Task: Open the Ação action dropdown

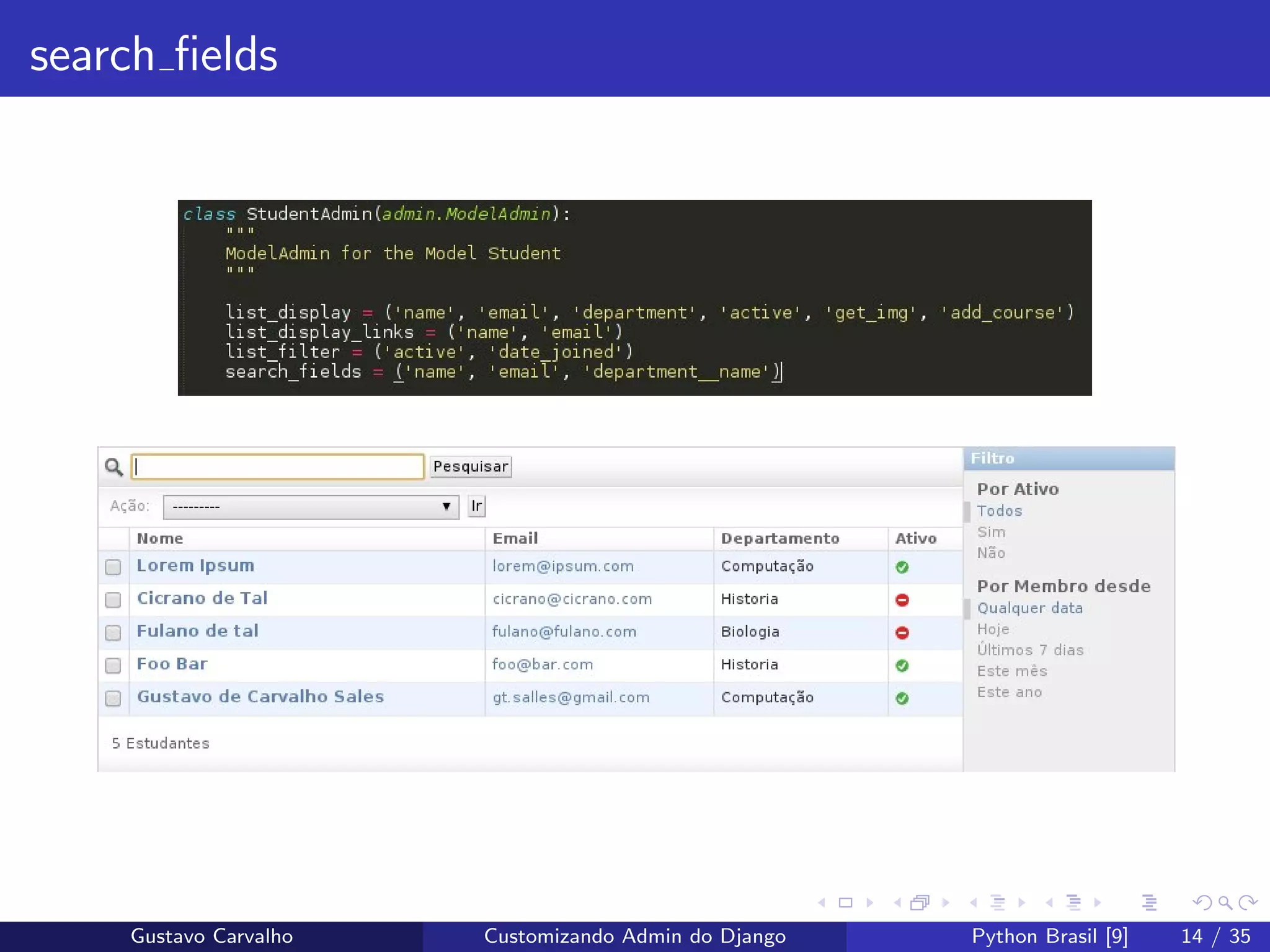Action: (311, 507)
